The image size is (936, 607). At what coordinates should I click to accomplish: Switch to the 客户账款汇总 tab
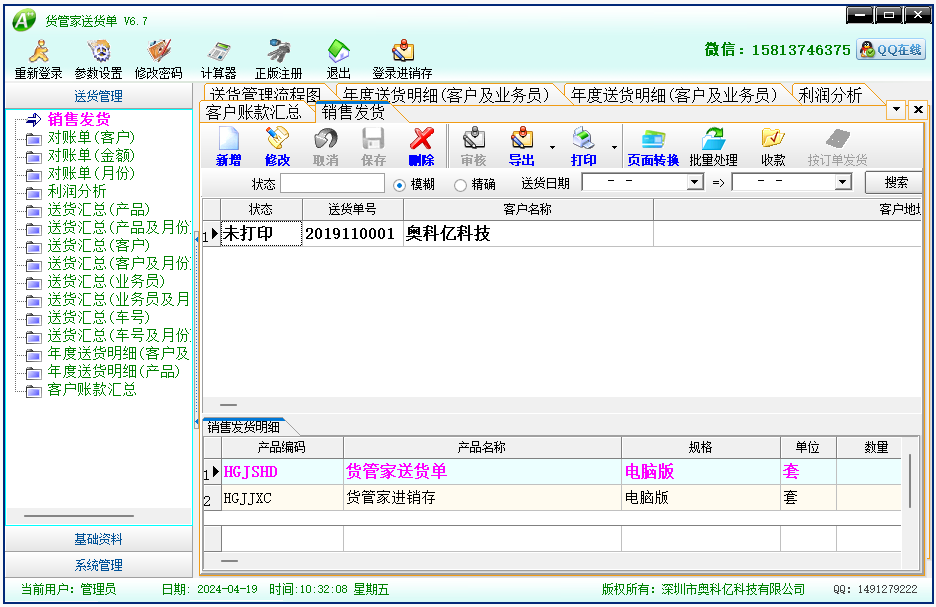tap(253, 112)
